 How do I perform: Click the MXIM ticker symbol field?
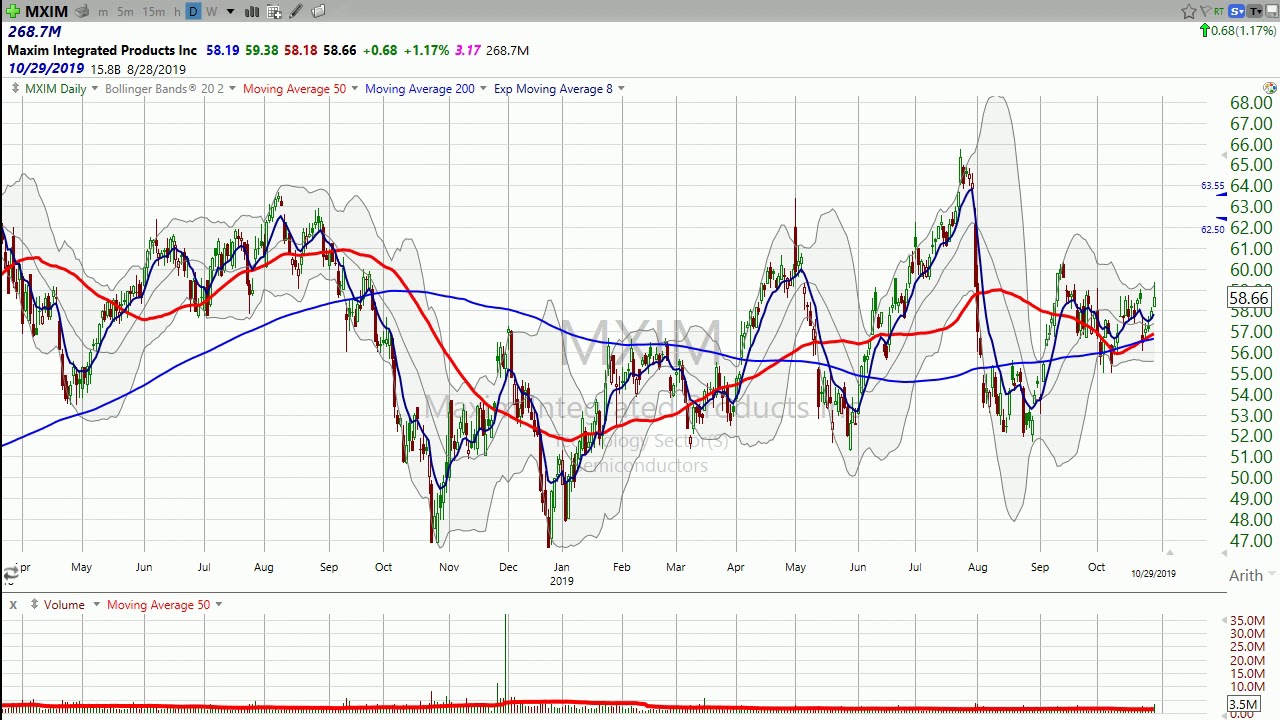(46, 11)
